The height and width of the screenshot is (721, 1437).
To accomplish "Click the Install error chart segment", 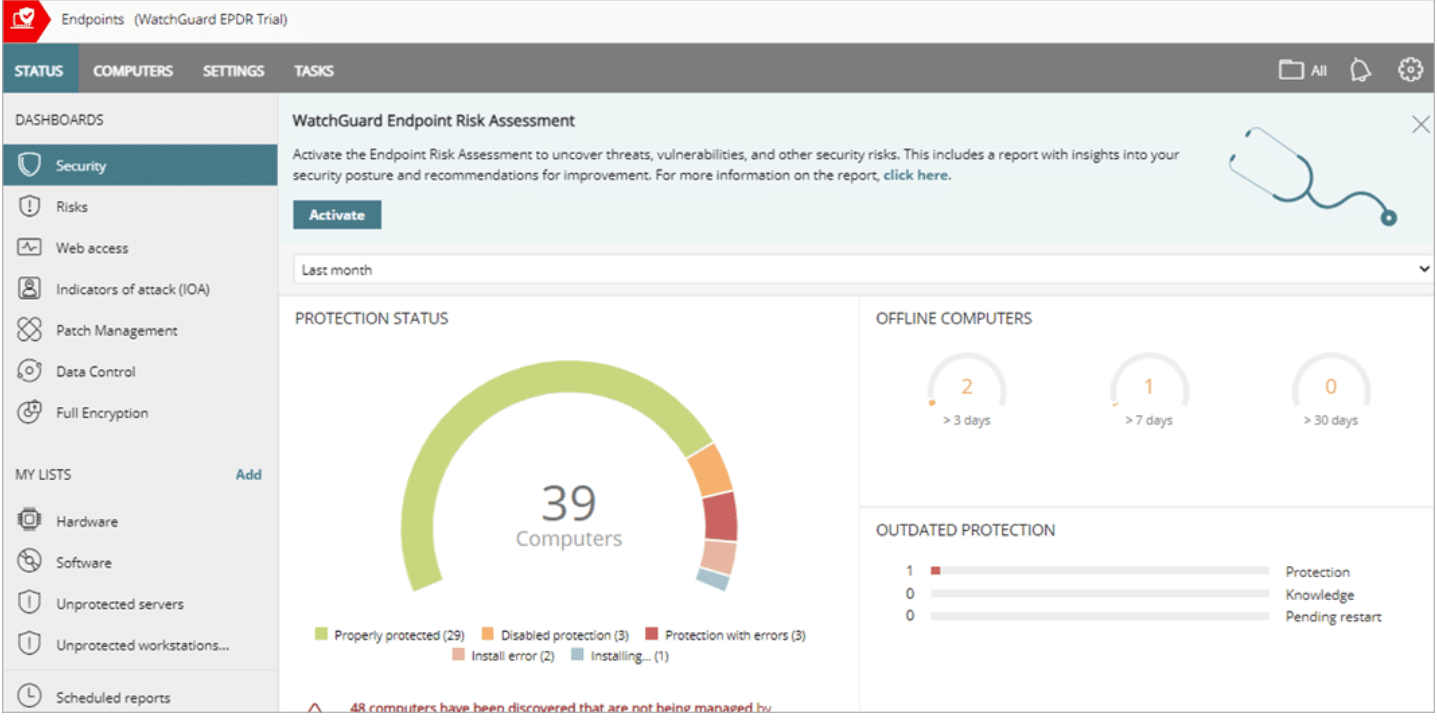I will (x=718, y=557).
